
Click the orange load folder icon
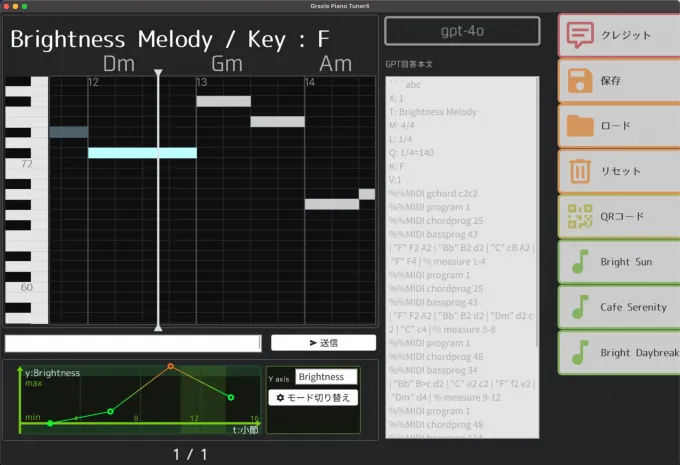[578, 126]
